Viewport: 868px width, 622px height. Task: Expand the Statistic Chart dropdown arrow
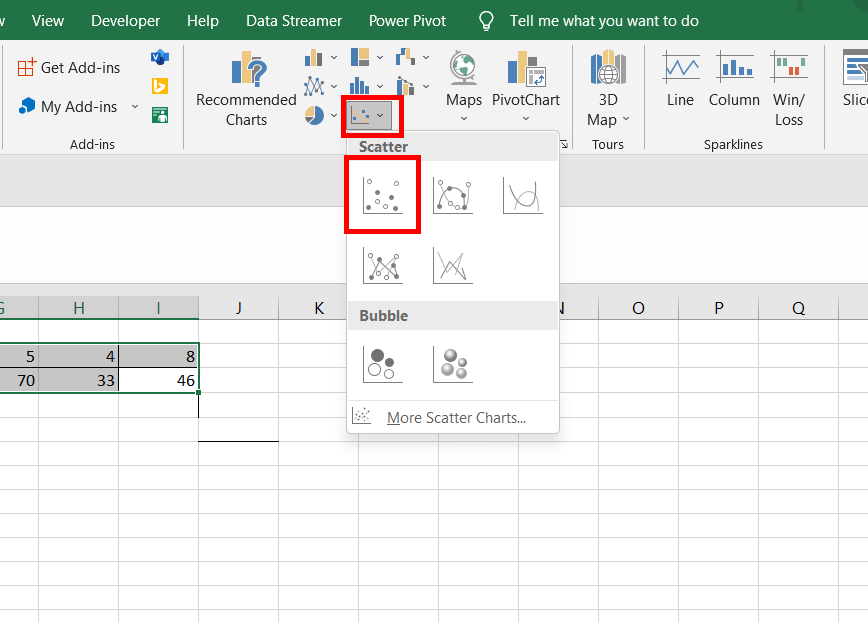click(x=380, y=86)
